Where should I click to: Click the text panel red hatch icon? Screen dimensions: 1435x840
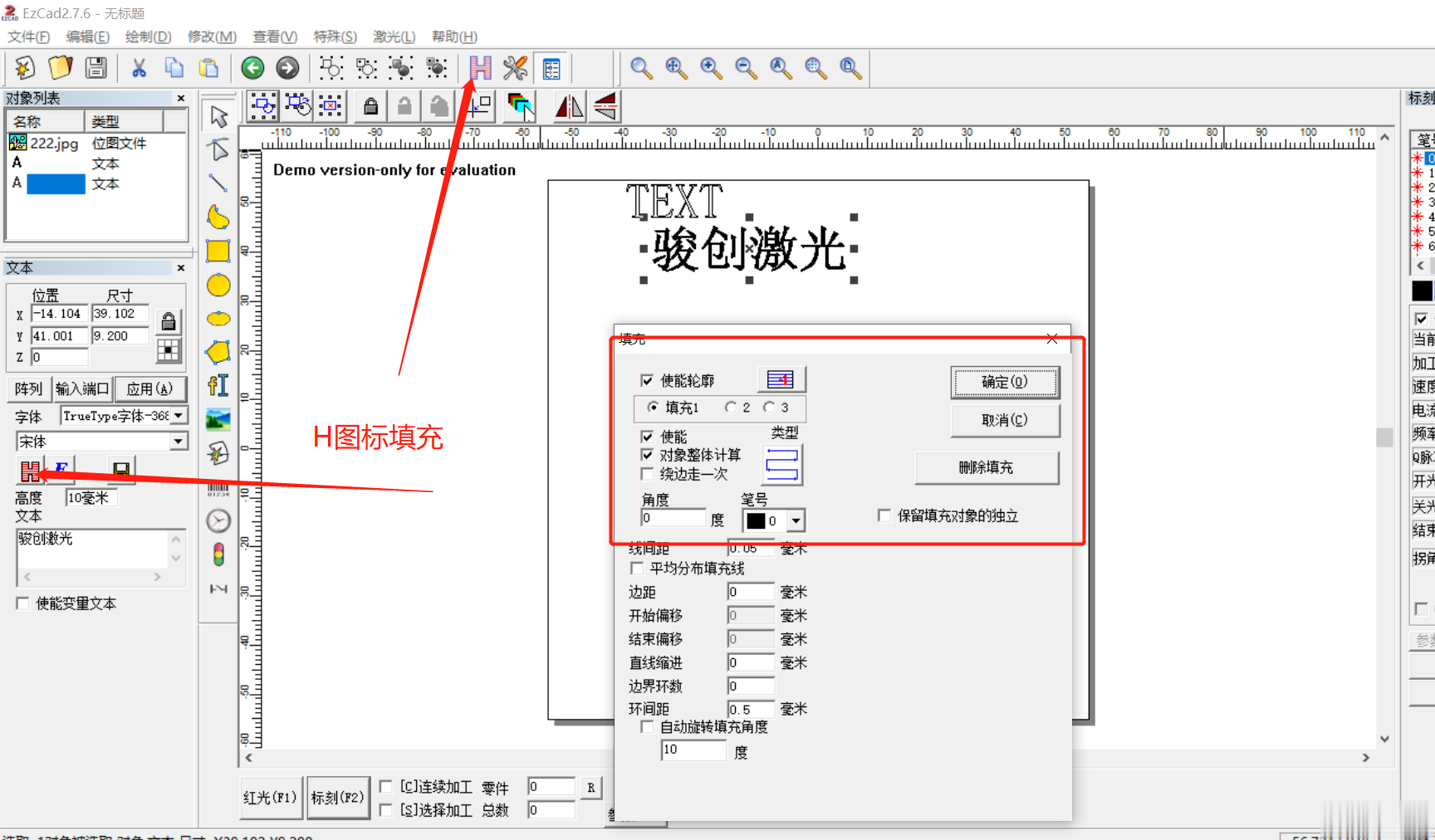[x=31, y=471]
